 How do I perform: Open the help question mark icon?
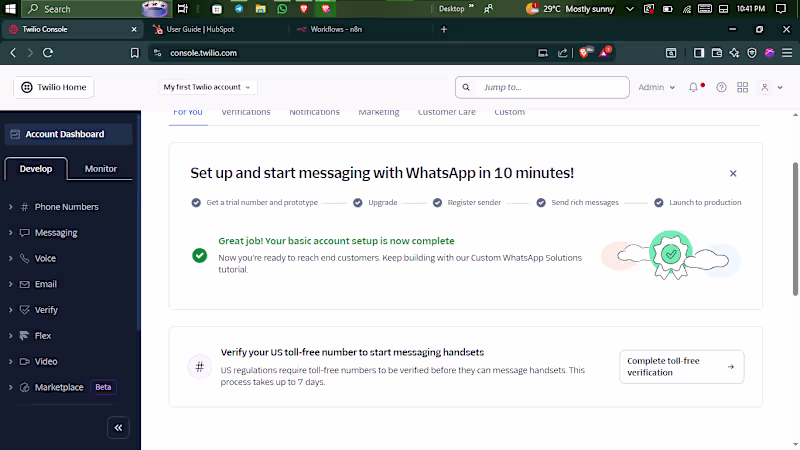coord(721,87)
